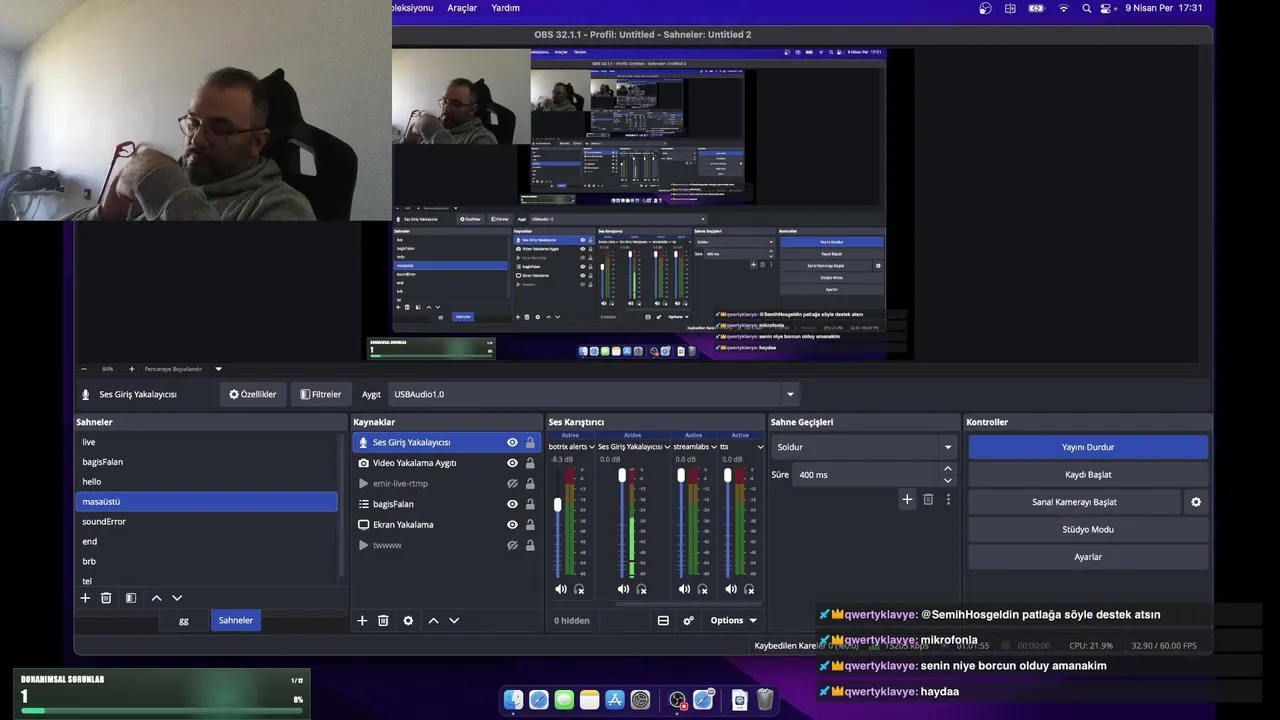Decrease the Süre duration with the down arrow
Screen dimensions: 1280x720
(948, 480)
